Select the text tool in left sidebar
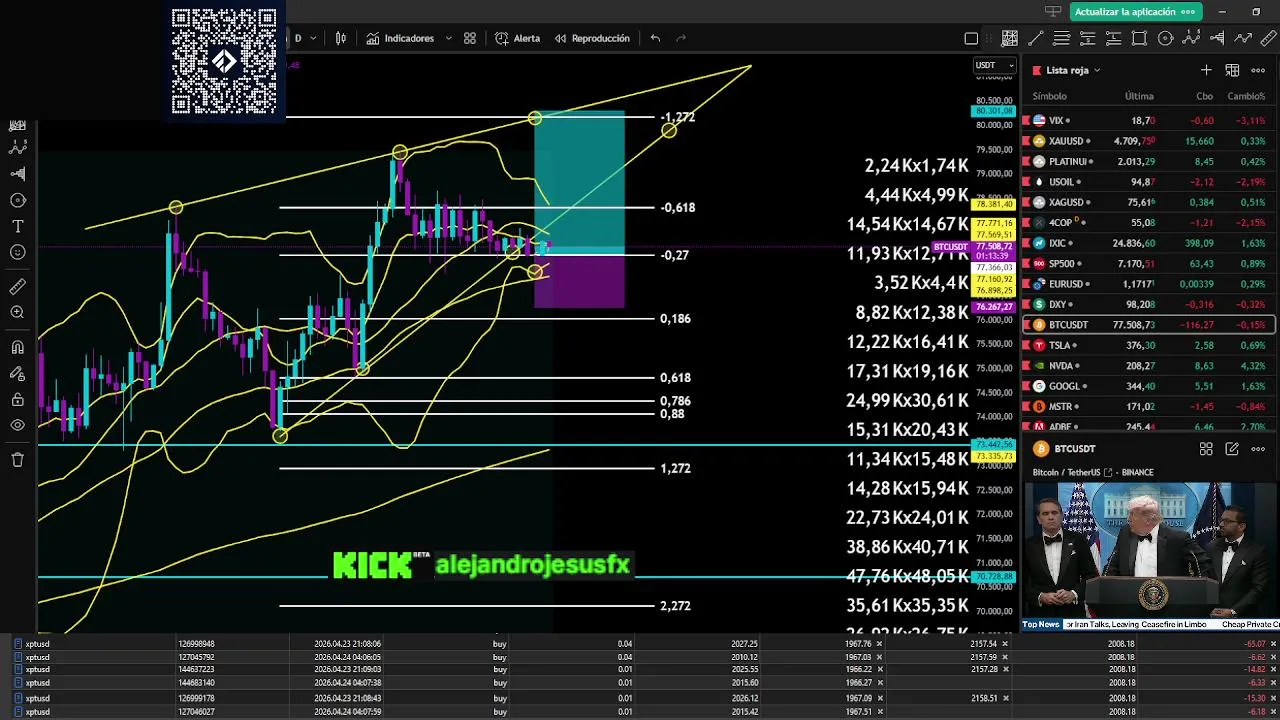Image resolution: width=1280 pixels, height=720 pixels. coord(17,226)
